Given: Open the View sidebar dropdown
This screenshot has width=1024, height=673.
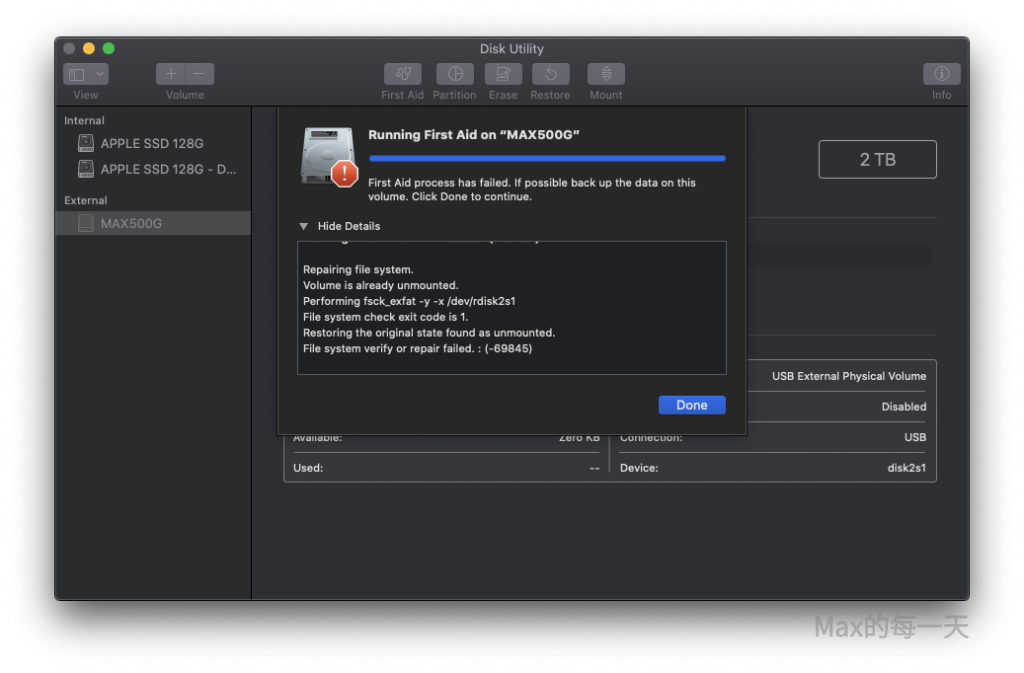Looking at the screenshot, I should [x=86, y=74].
